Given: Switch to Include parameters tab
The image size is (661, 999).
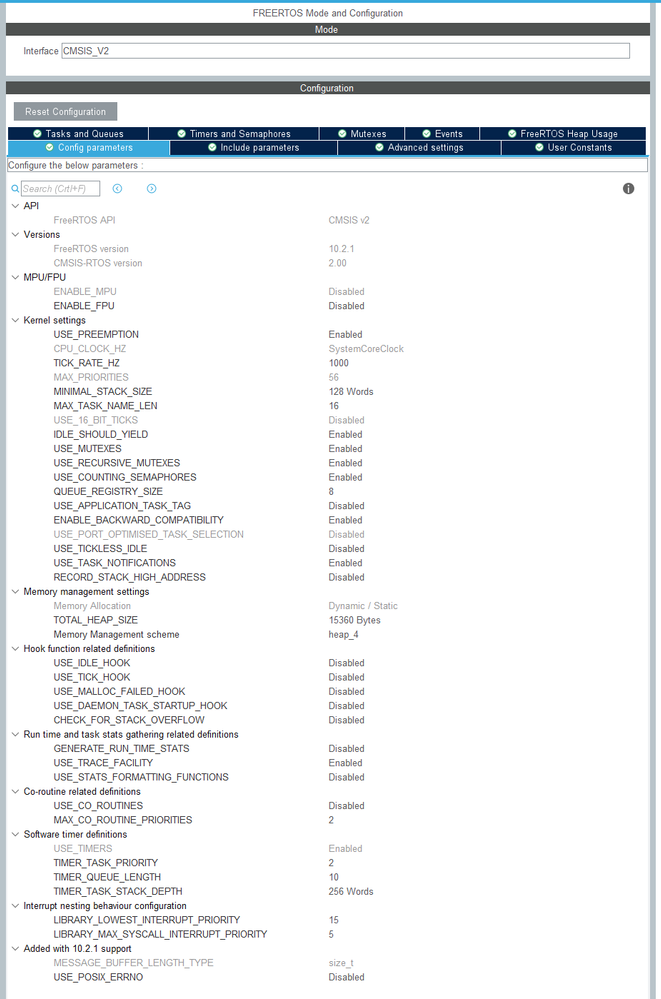Looking at the screenshot, I should coord(253,148).
